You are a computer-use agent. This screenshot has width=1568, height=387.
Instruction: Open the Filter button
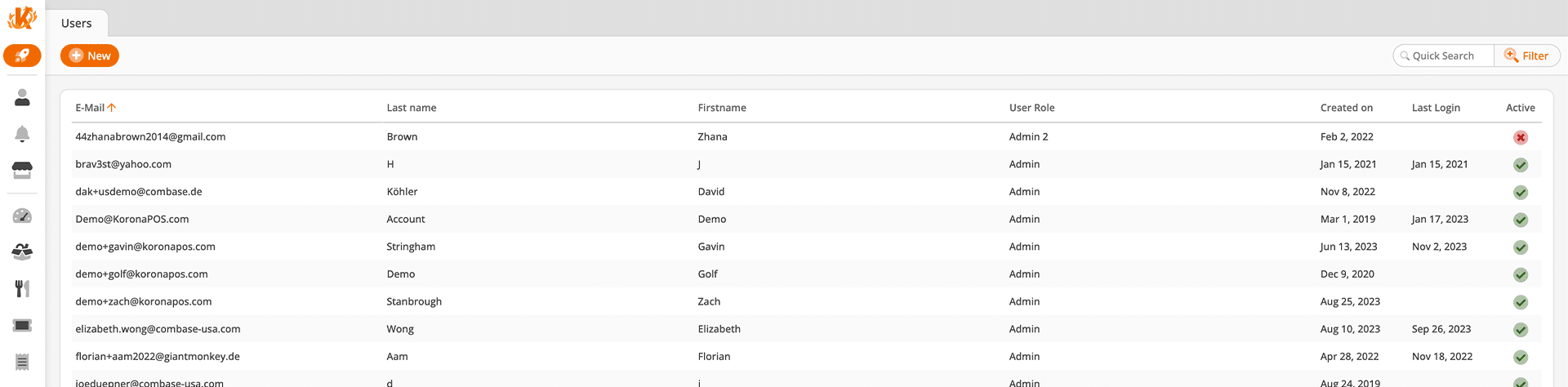pyautogui.click(x=1527, y=56)
